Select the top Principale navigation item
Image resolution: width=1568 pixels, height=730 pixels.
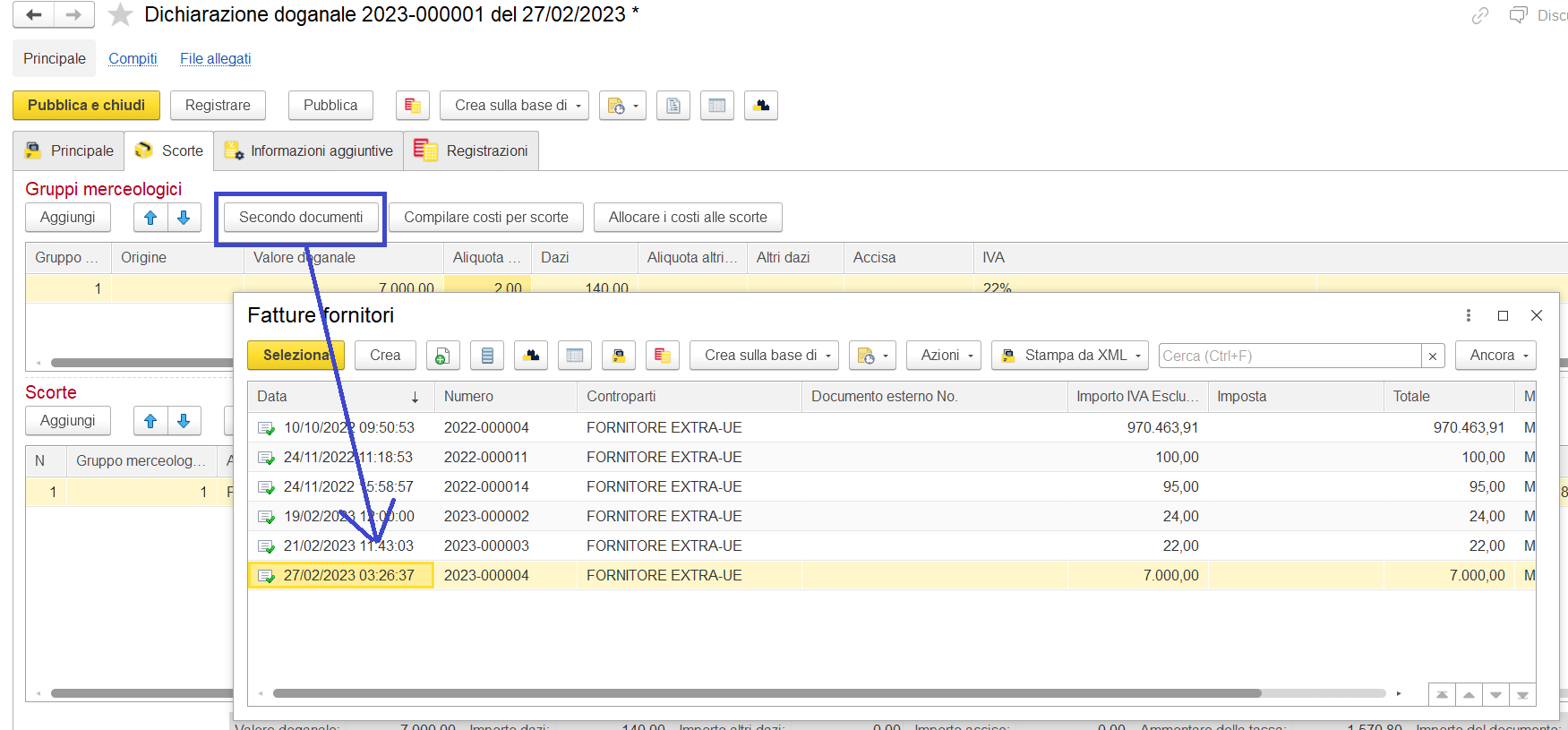pos(55,58)
